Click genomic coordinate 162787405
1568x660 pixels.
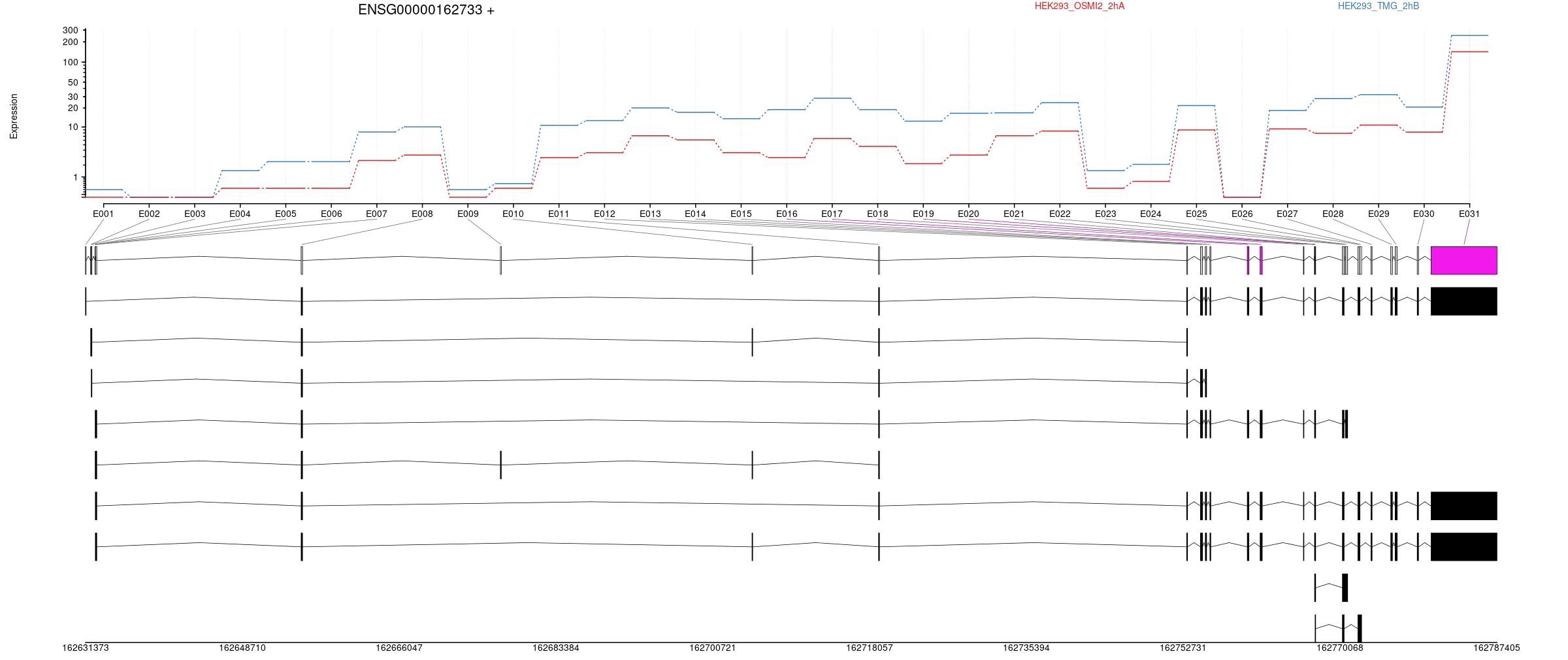[1497, 648]
